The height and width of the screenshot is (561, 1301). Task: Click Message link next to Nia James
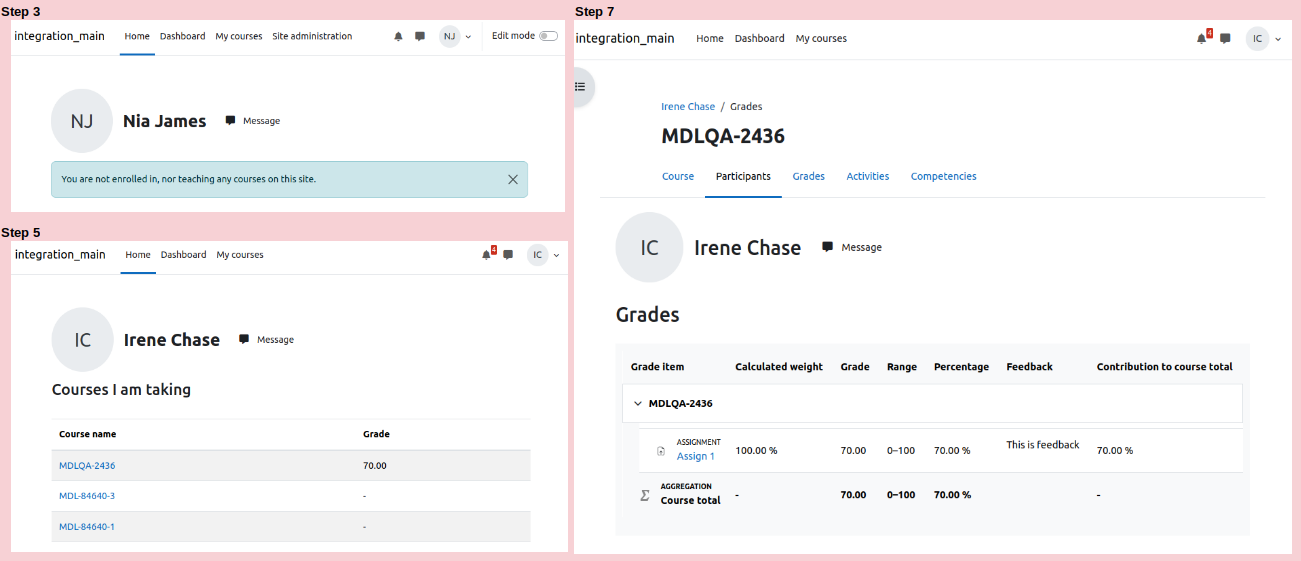[261, 121]
